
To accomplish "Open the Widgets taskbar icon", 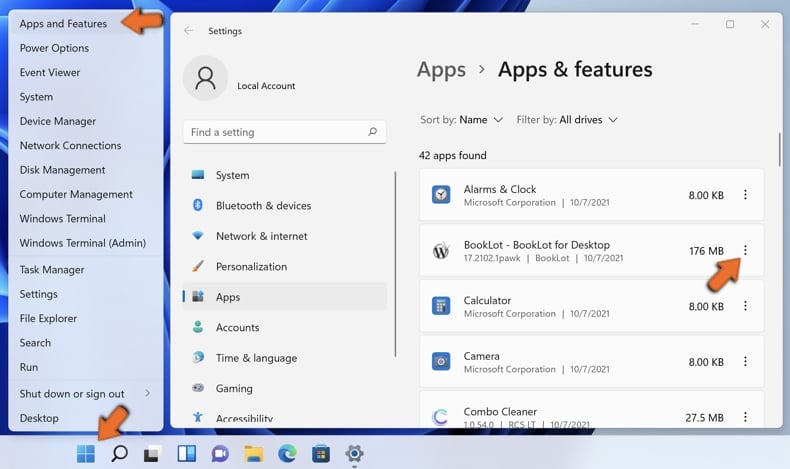I will tap(186, 454).
